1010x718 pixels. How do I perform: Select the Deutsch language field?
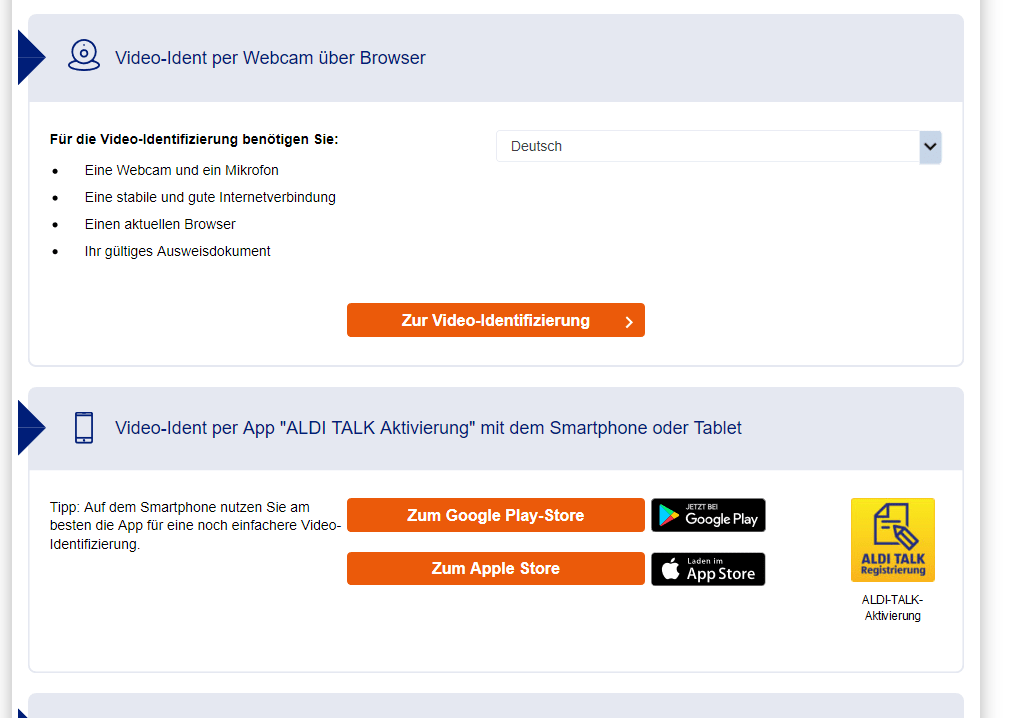click(718, 147)
